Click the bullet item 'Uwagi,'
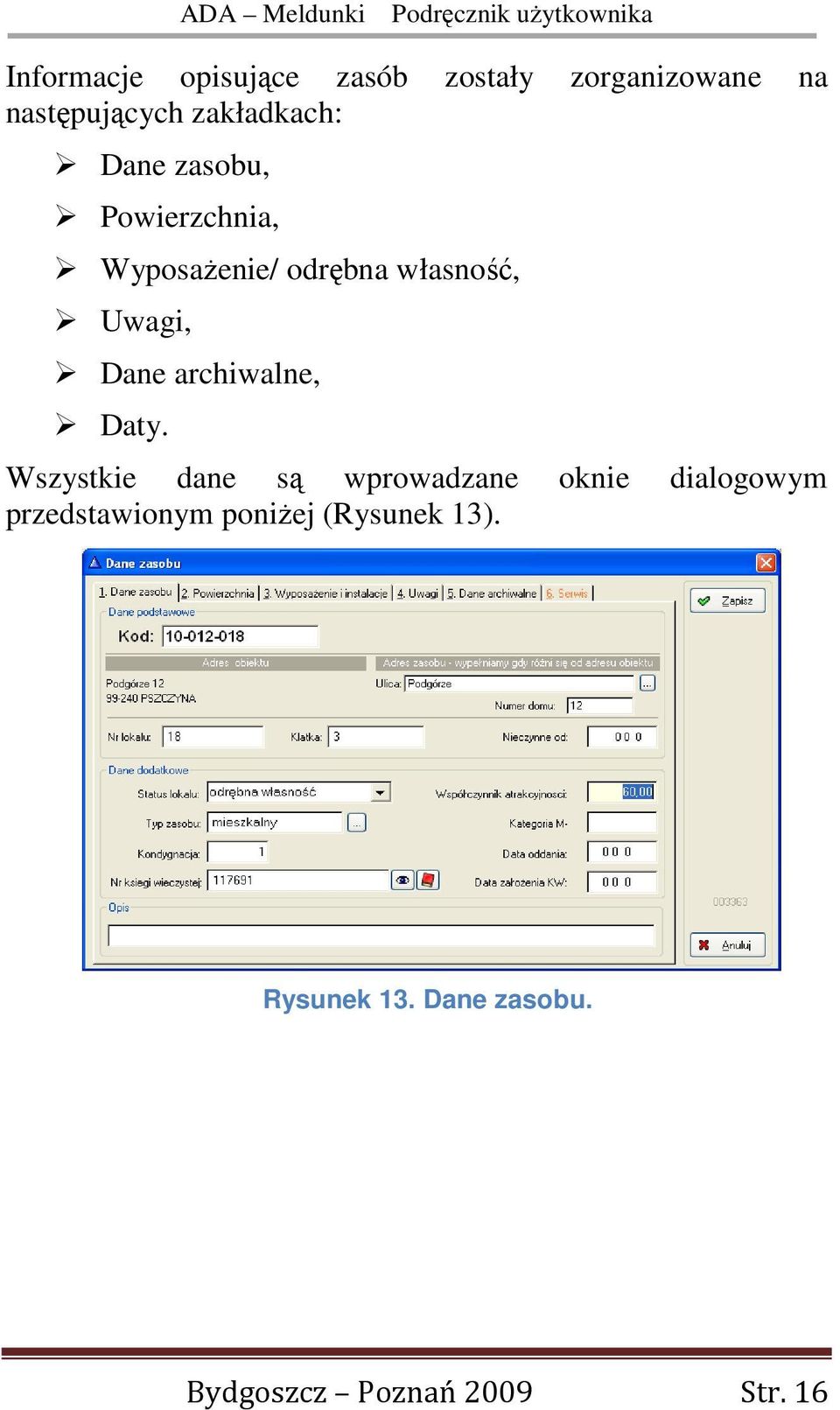Image resolution: width=840 pixels, height=1410 pixels. (x=145, y=321)
